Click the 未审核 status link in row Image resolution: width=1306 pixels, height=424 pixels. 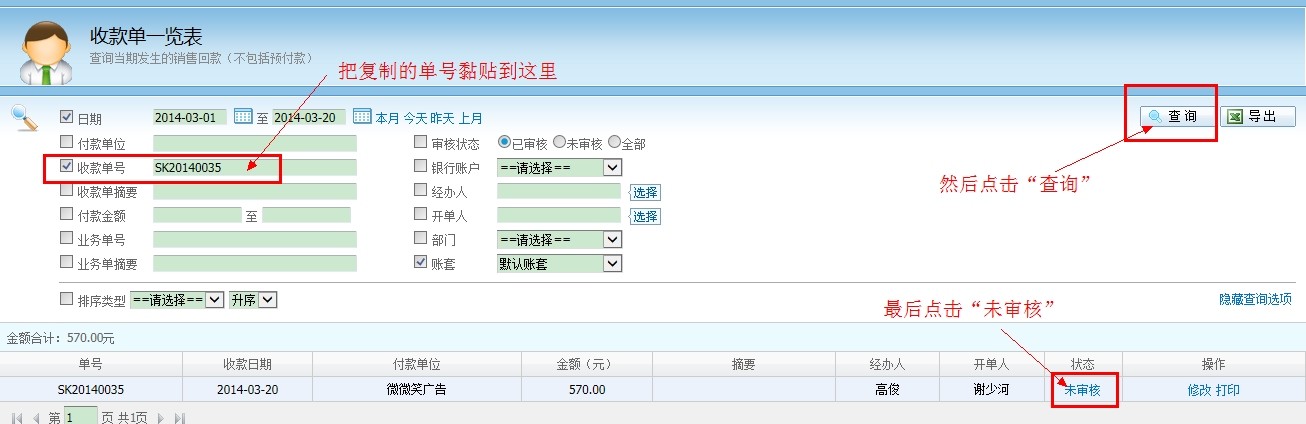[1082, 390]
